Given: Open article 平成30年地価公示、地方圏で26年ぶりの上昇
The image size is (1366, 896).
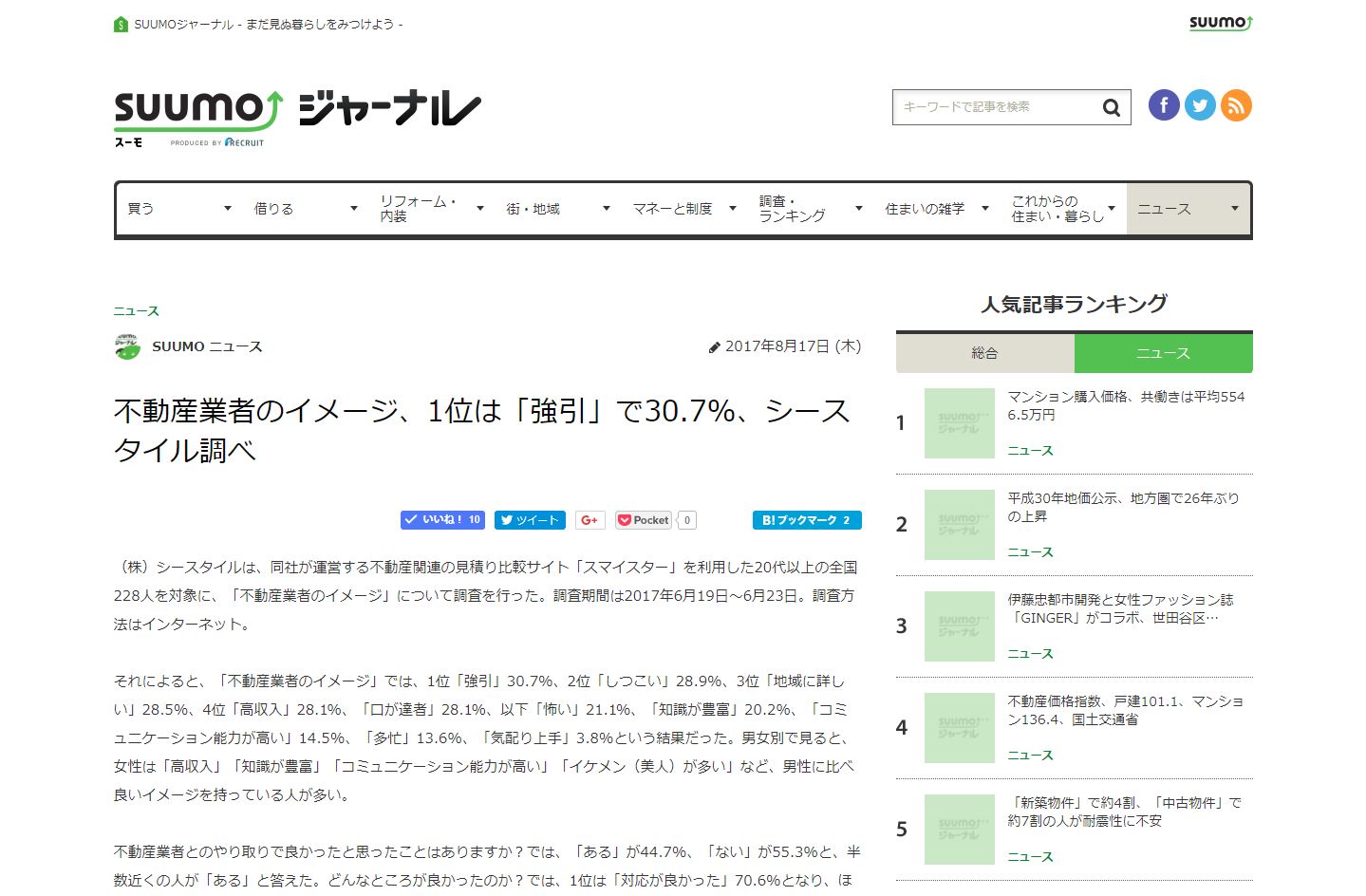Looking at the screenshot, I should point(1124,507).
